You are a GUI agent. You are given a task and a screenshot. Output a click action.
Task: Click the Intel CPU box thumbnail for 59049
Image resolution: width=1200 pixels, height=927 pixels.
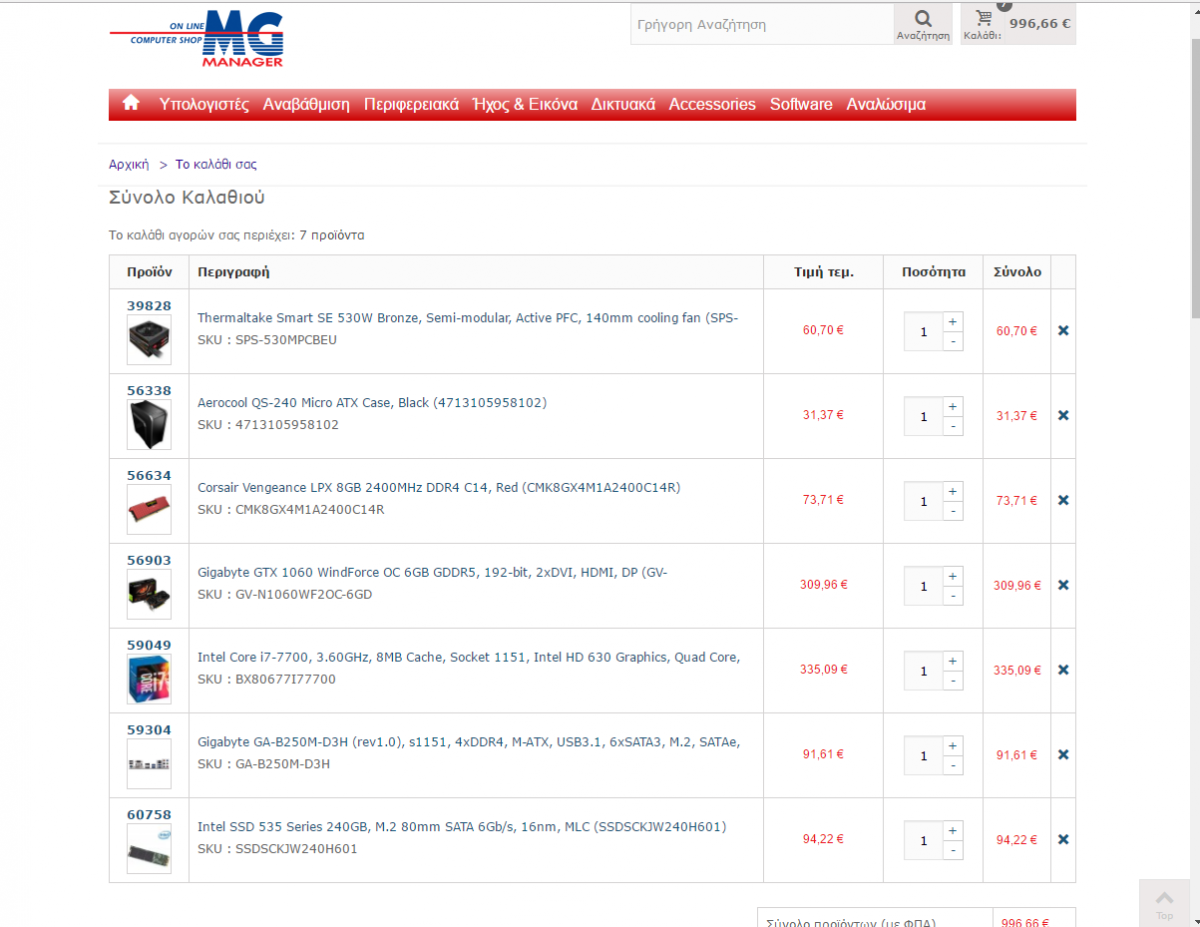click(x=149, y=680)
